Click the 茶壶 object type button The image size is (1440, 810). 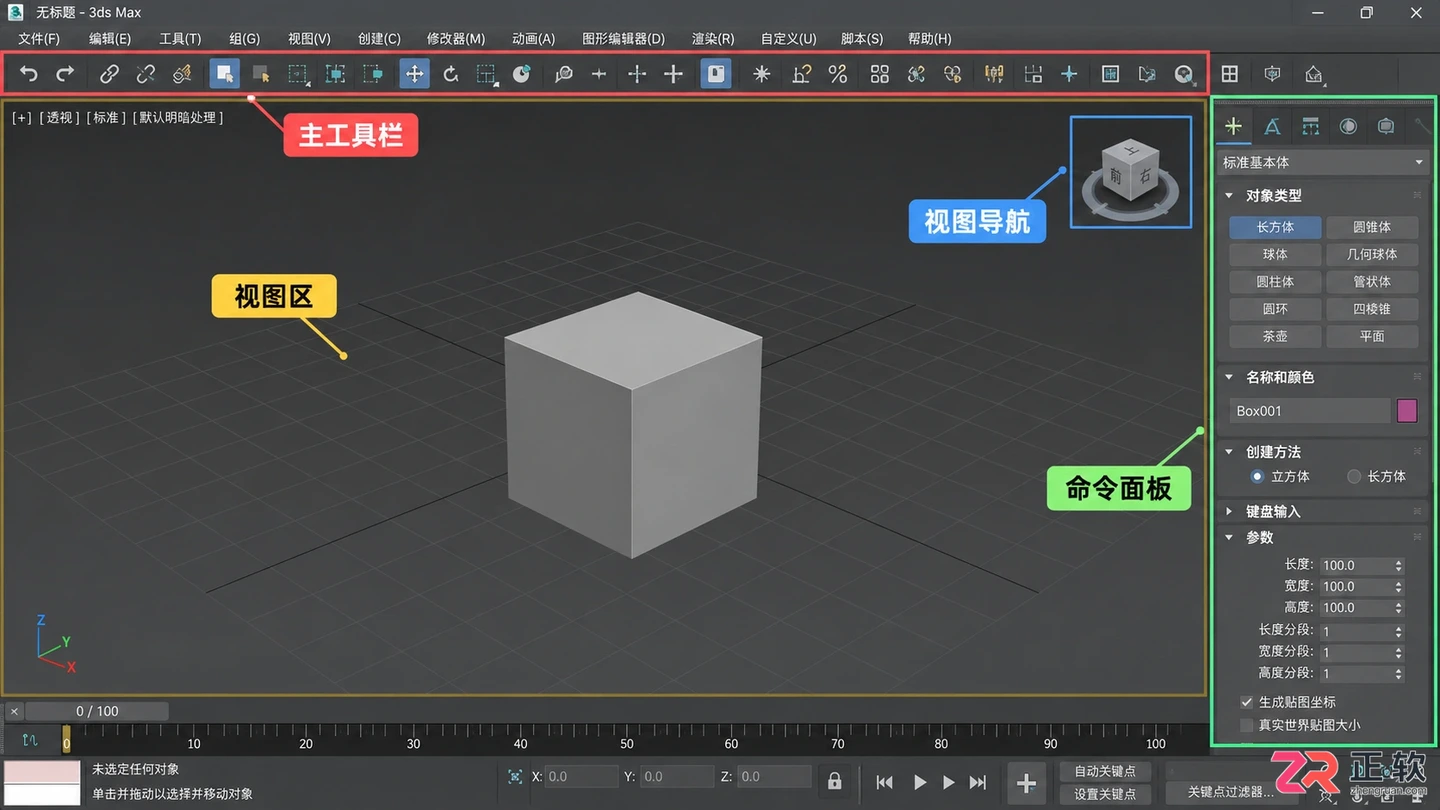tap(1275, 337)
